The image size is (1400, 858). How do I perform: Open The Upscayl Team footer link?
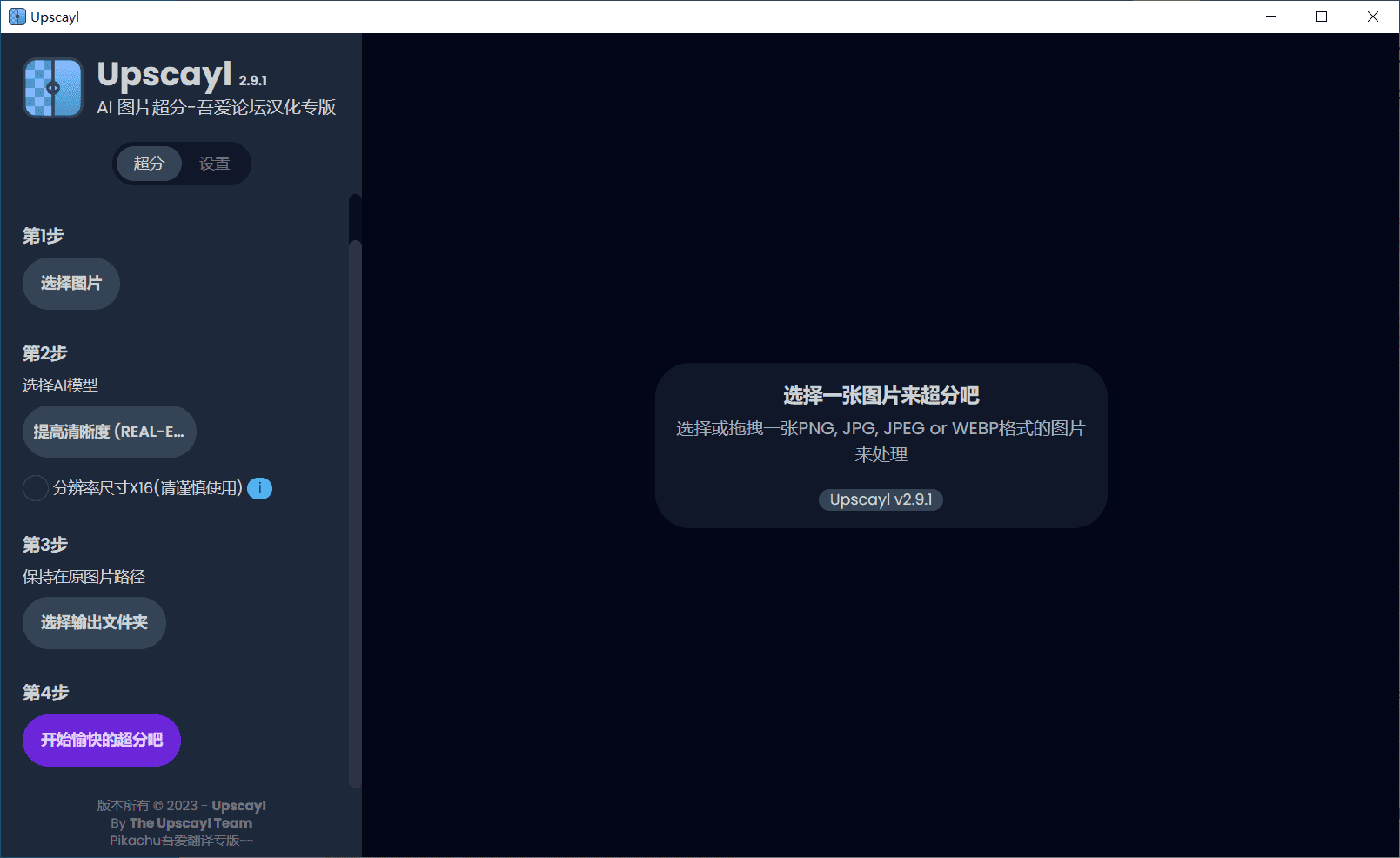pos(191,823)
